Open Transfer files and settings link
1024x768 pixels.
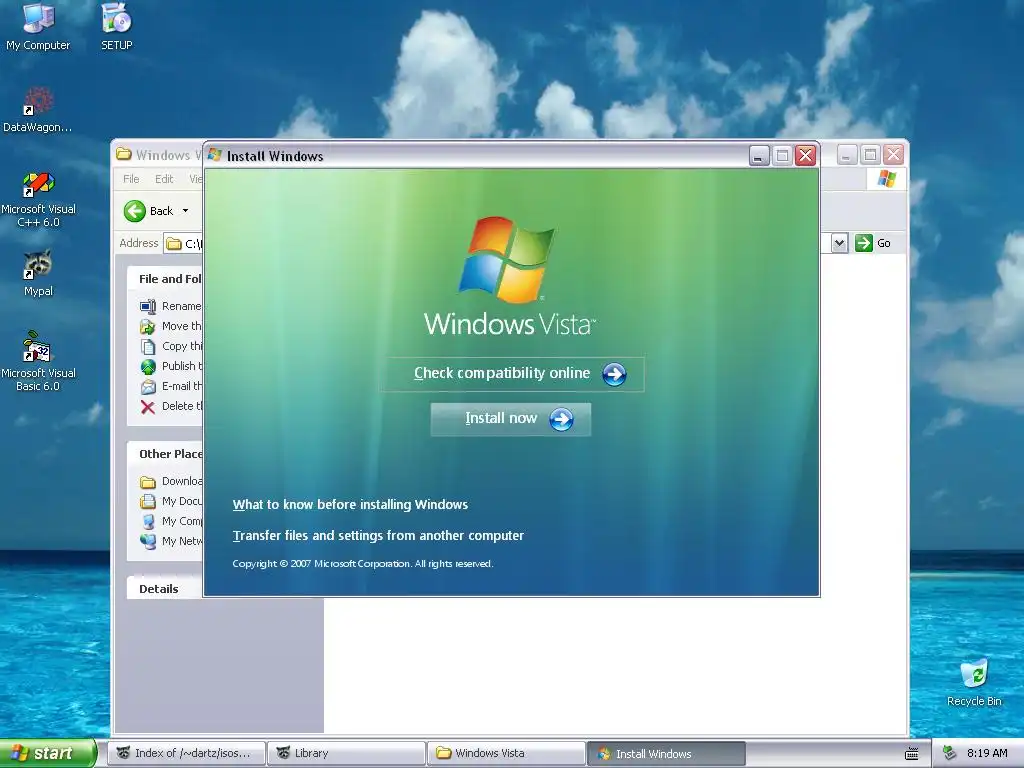(x=378, y=536)
